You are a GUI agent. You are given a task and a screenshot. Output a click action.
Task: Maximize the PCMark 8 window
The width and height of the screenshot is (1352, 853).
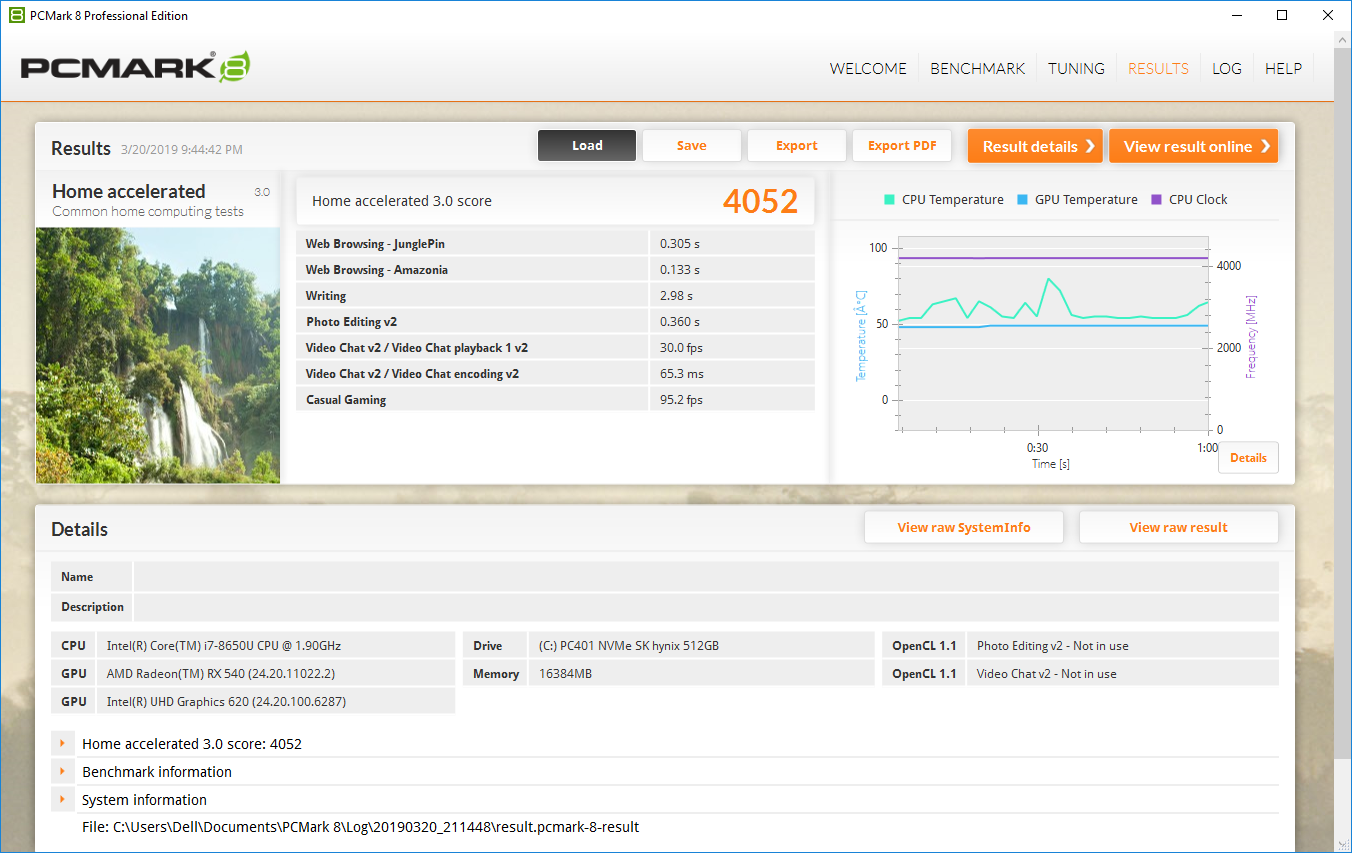click(1283, 15)
